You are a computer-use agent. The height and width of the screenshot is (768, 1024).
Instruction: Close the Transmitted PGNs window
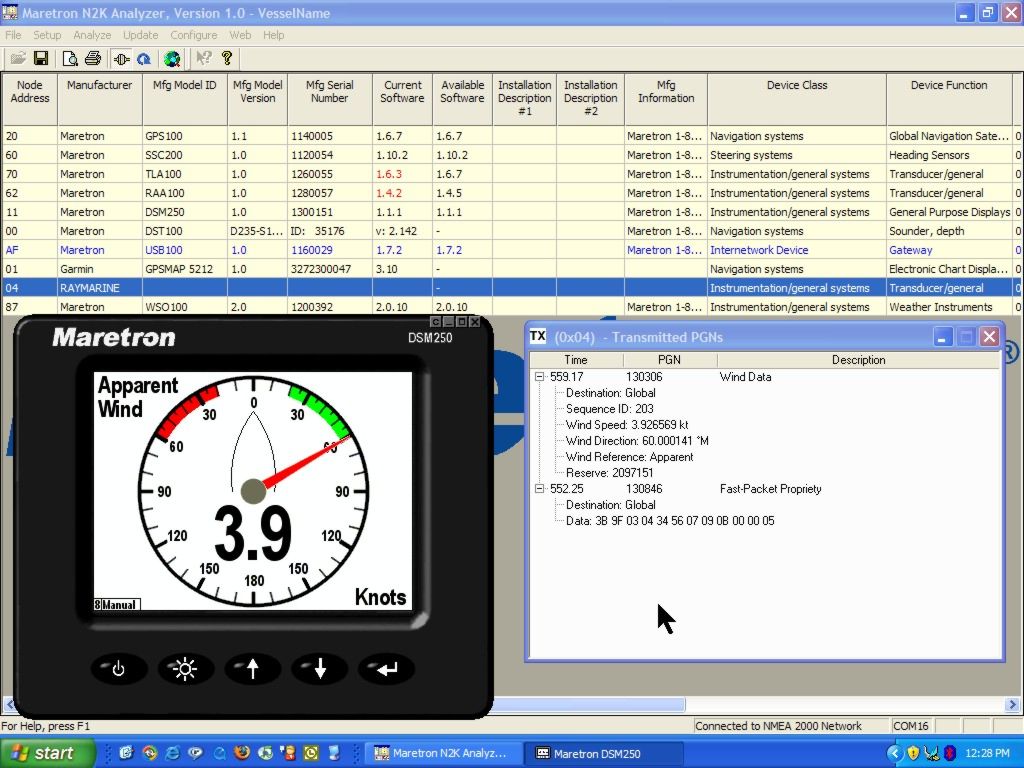point(989,337)
